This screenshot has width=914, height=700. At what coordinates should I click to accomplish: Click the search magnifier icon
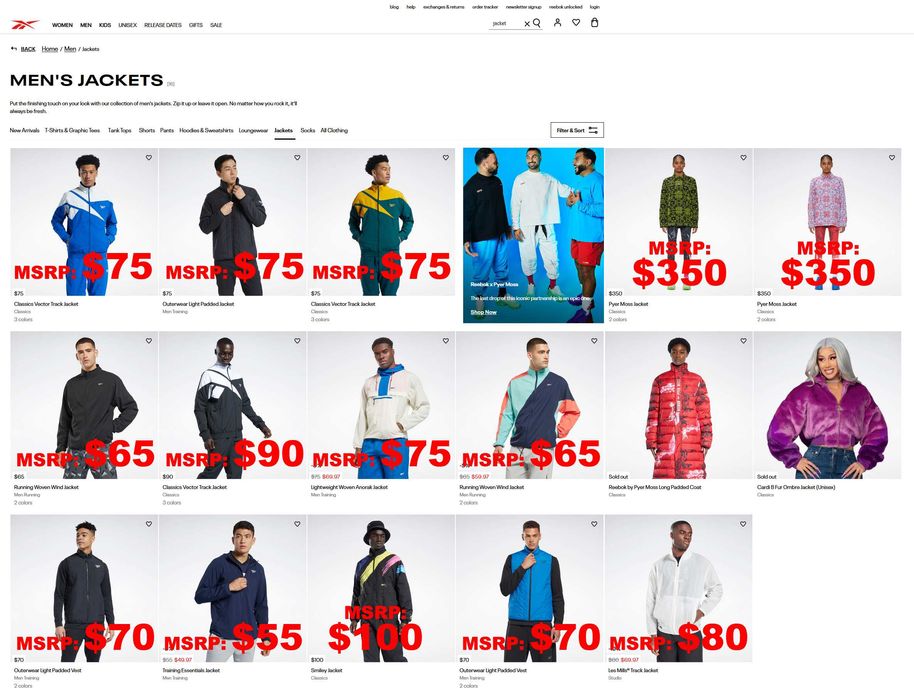(537, 23)
